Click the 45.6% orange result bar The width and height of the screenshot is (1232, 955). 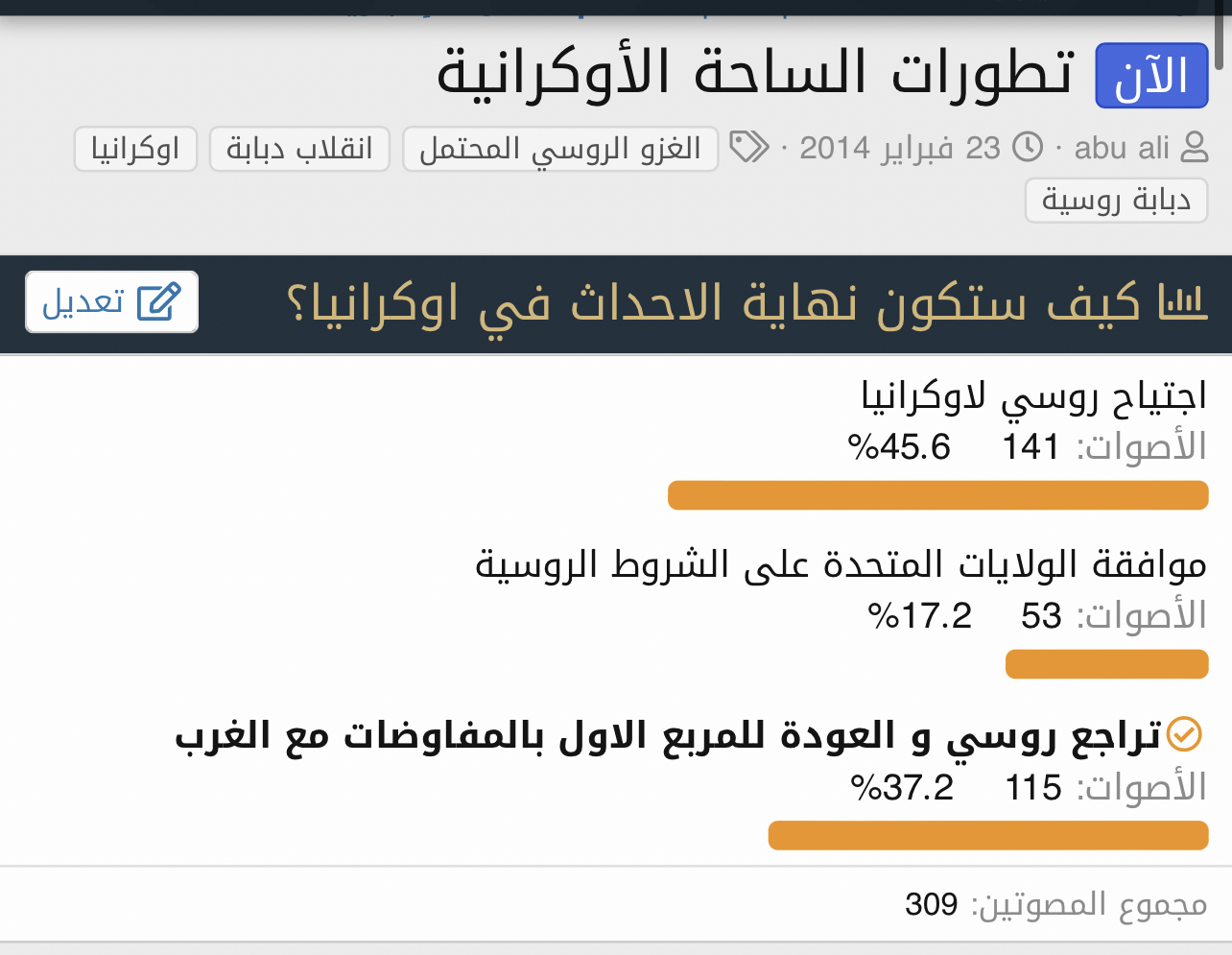coord(937,495)
